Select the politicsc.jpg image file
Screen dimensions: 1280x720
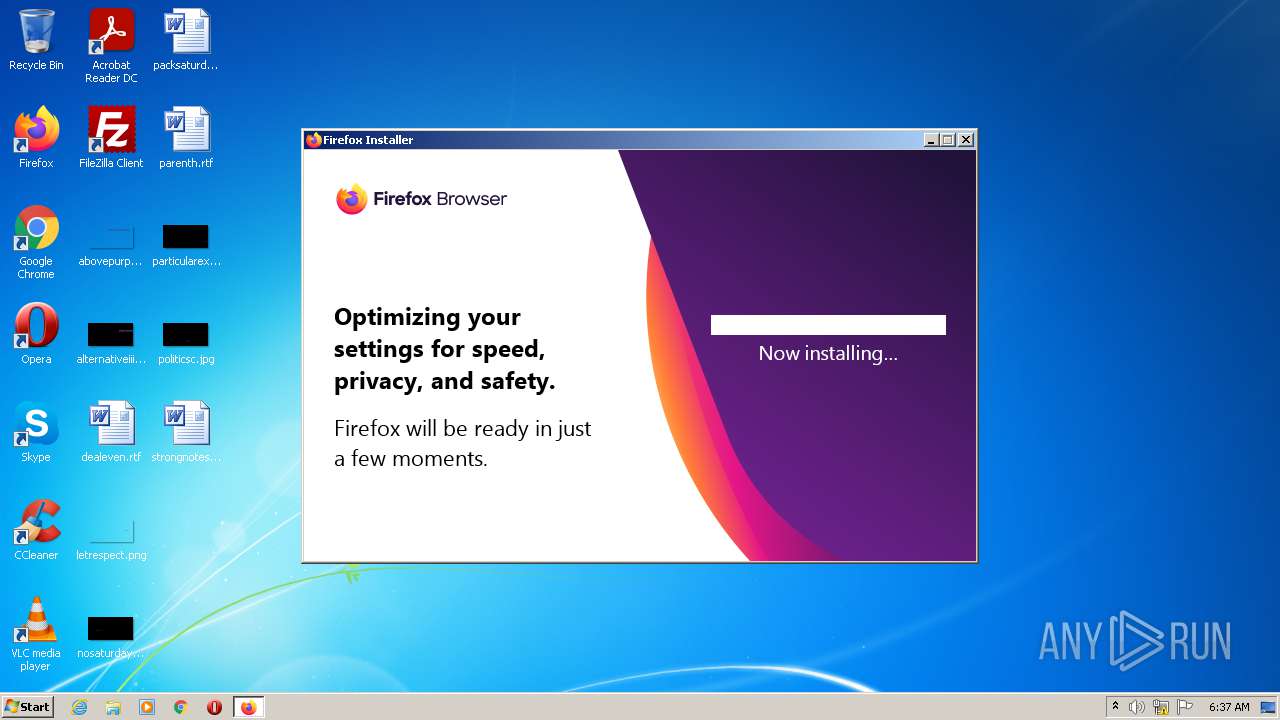point(186,343)
